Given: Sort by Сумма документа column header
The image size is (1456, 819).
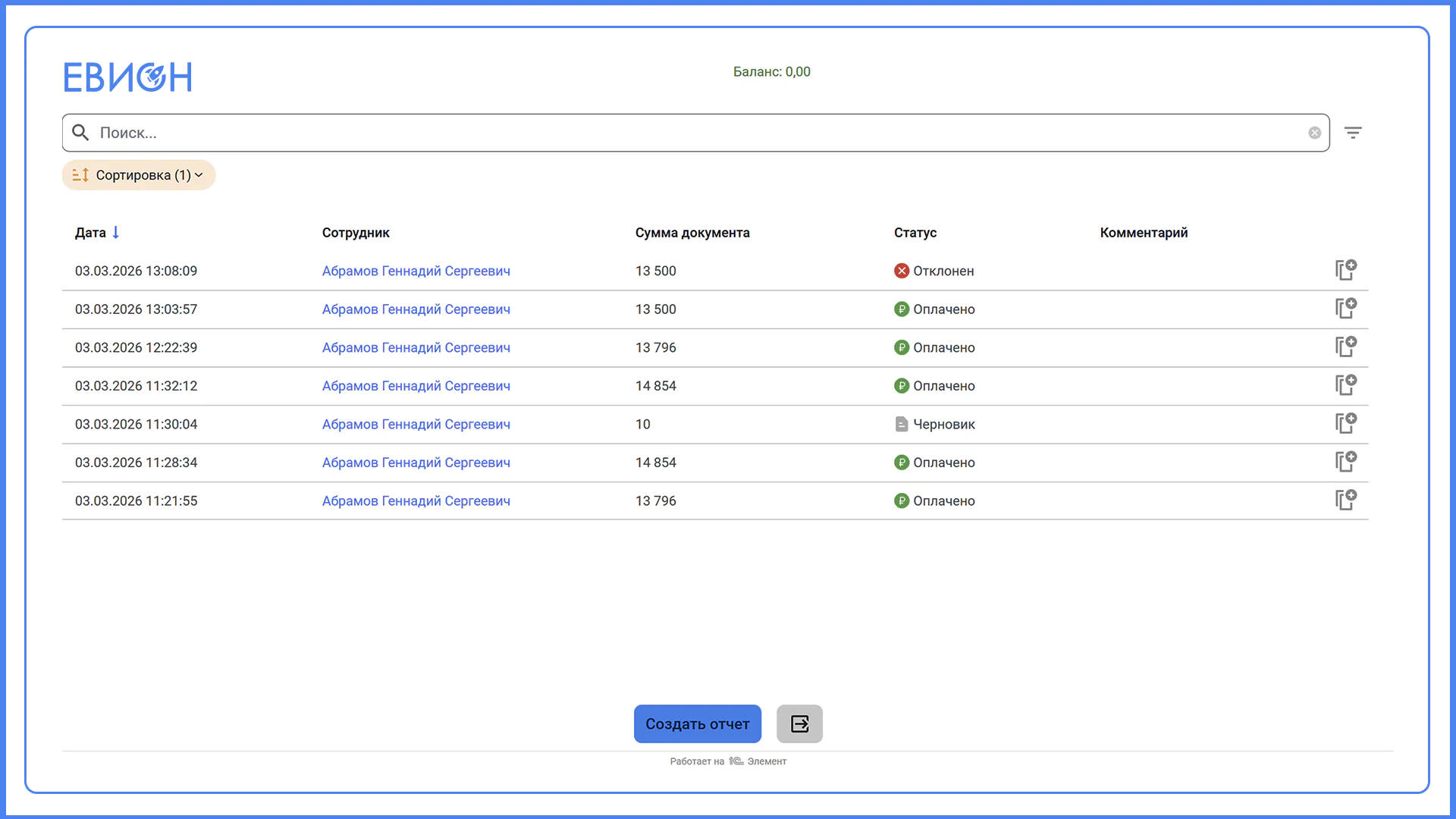Looking at the screenshot, I should [x=692, y=233].
